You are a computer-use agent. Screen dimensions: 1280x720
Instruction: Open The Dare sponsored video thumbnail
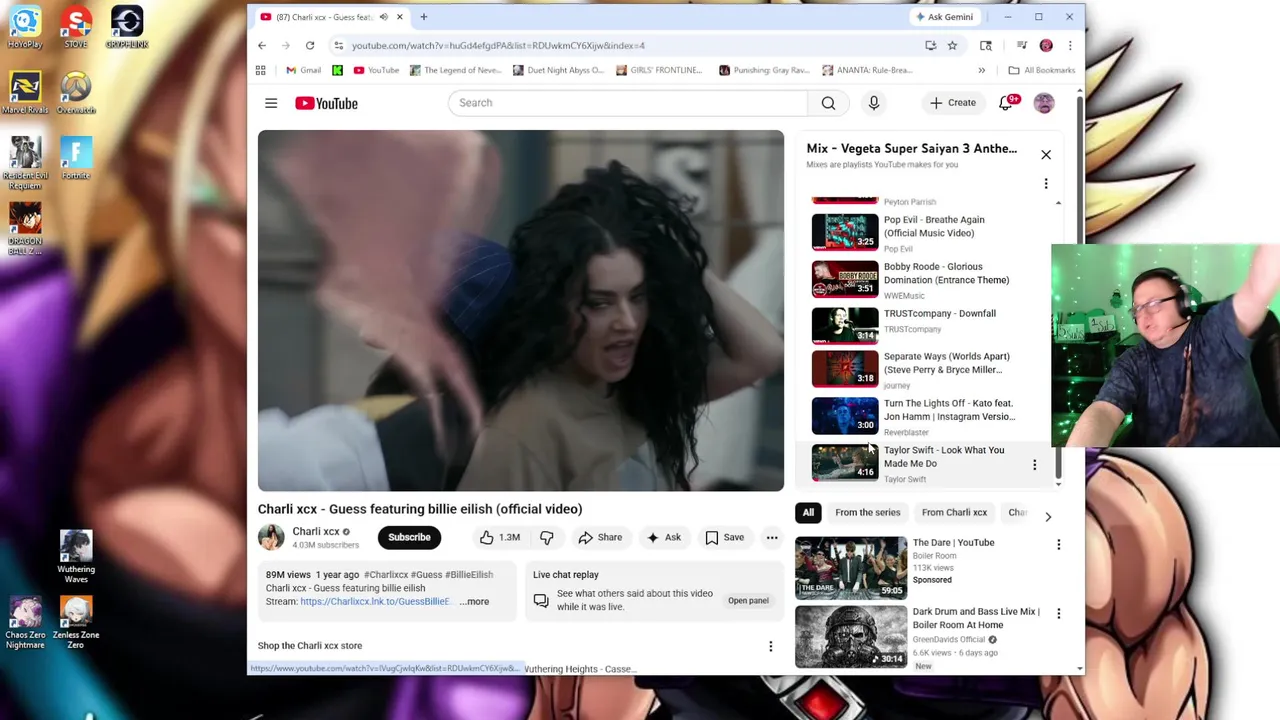click(x=851, y=568)
